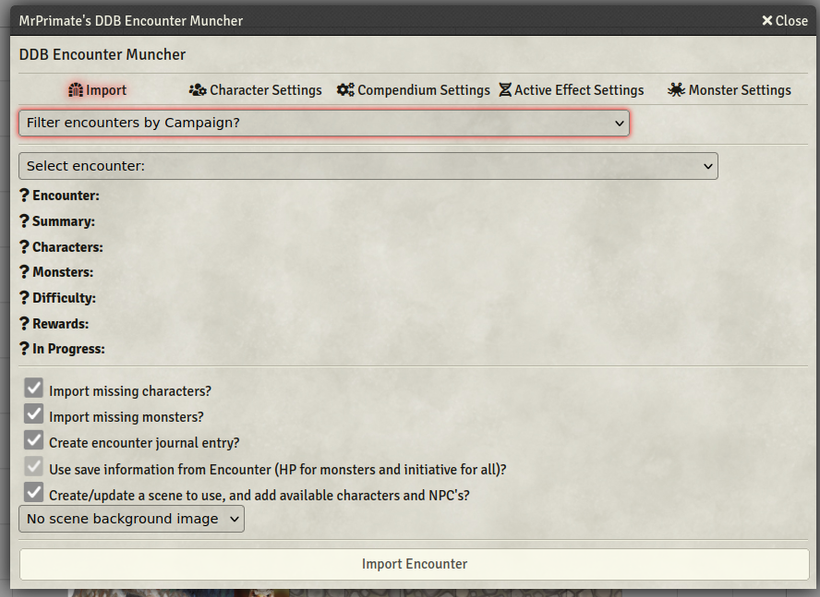Click the Create encounter journal entry? label
The image size is (820, 597).
144,443
